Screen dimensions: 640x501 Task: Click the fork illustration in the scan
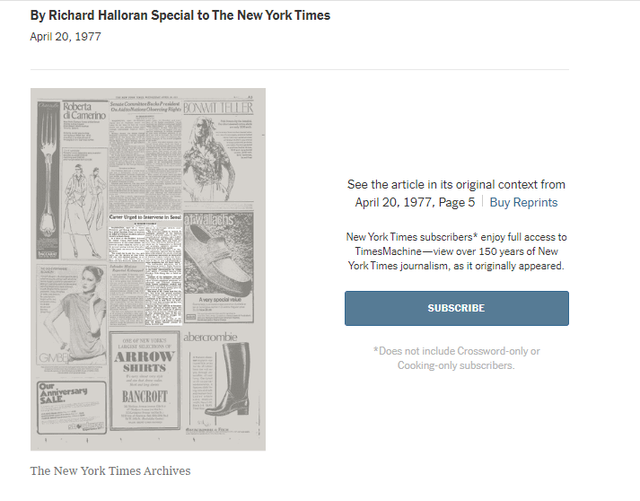(48, 180)
